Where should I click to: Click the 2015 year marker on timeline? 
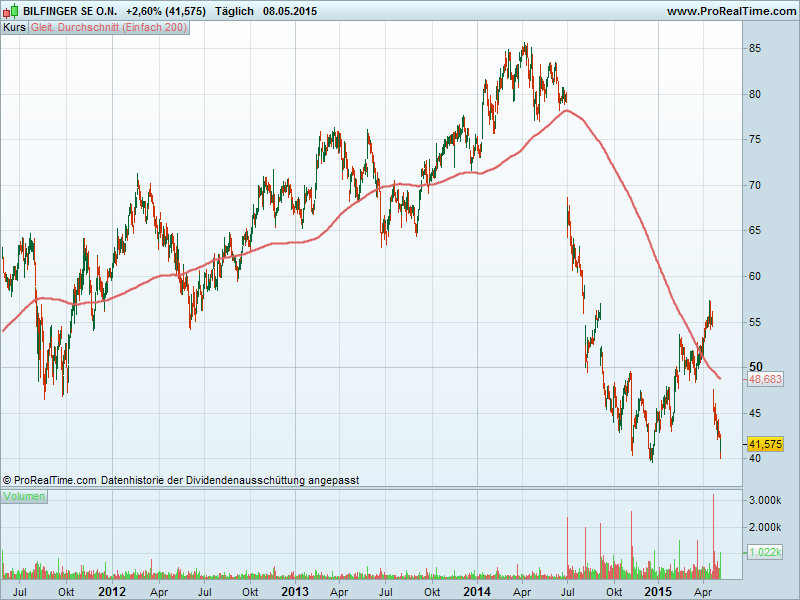coord(657,591)
